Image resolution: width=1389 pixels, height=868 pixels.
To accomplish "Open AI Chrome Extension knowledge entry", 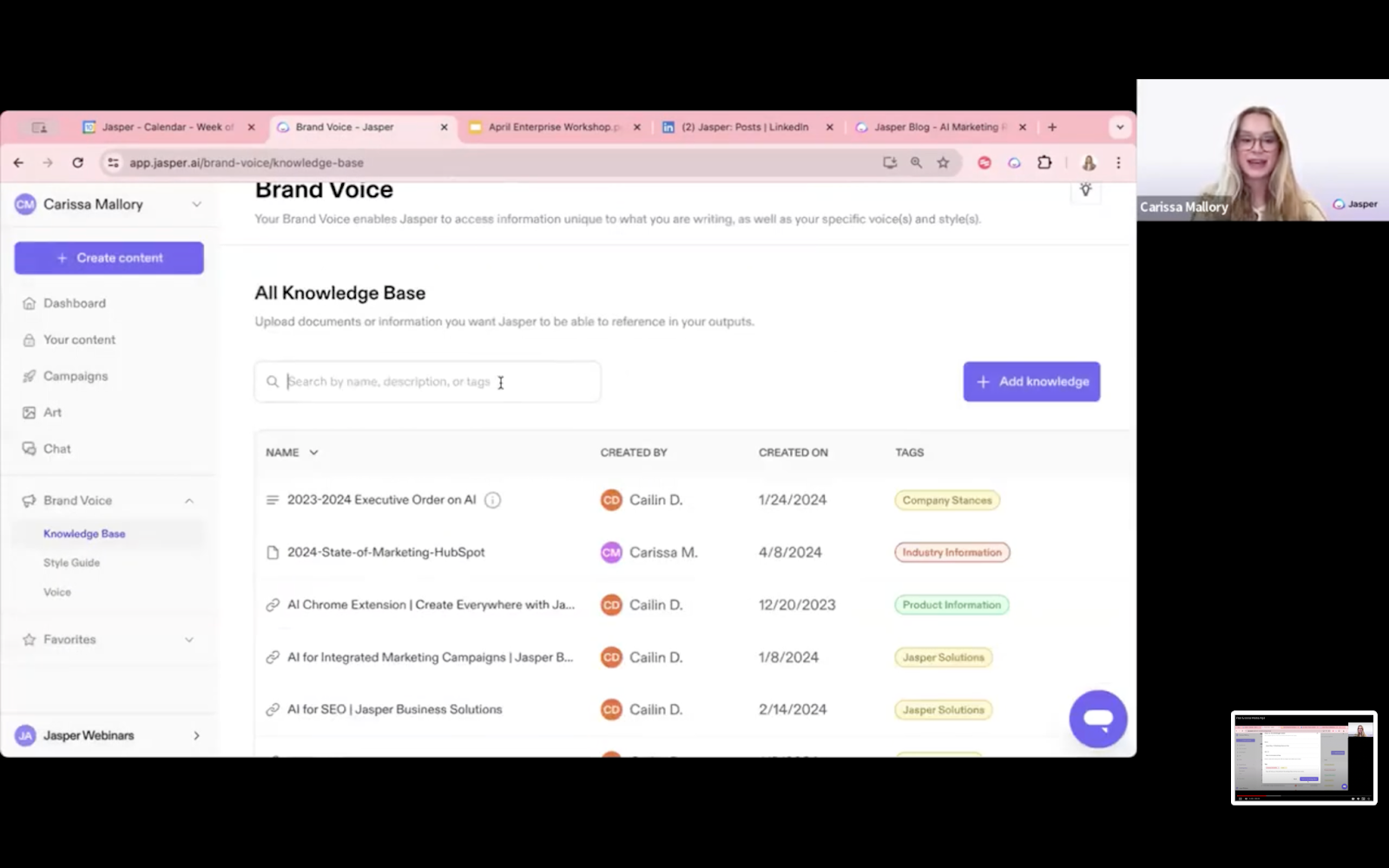I will (x=431, y=605).
